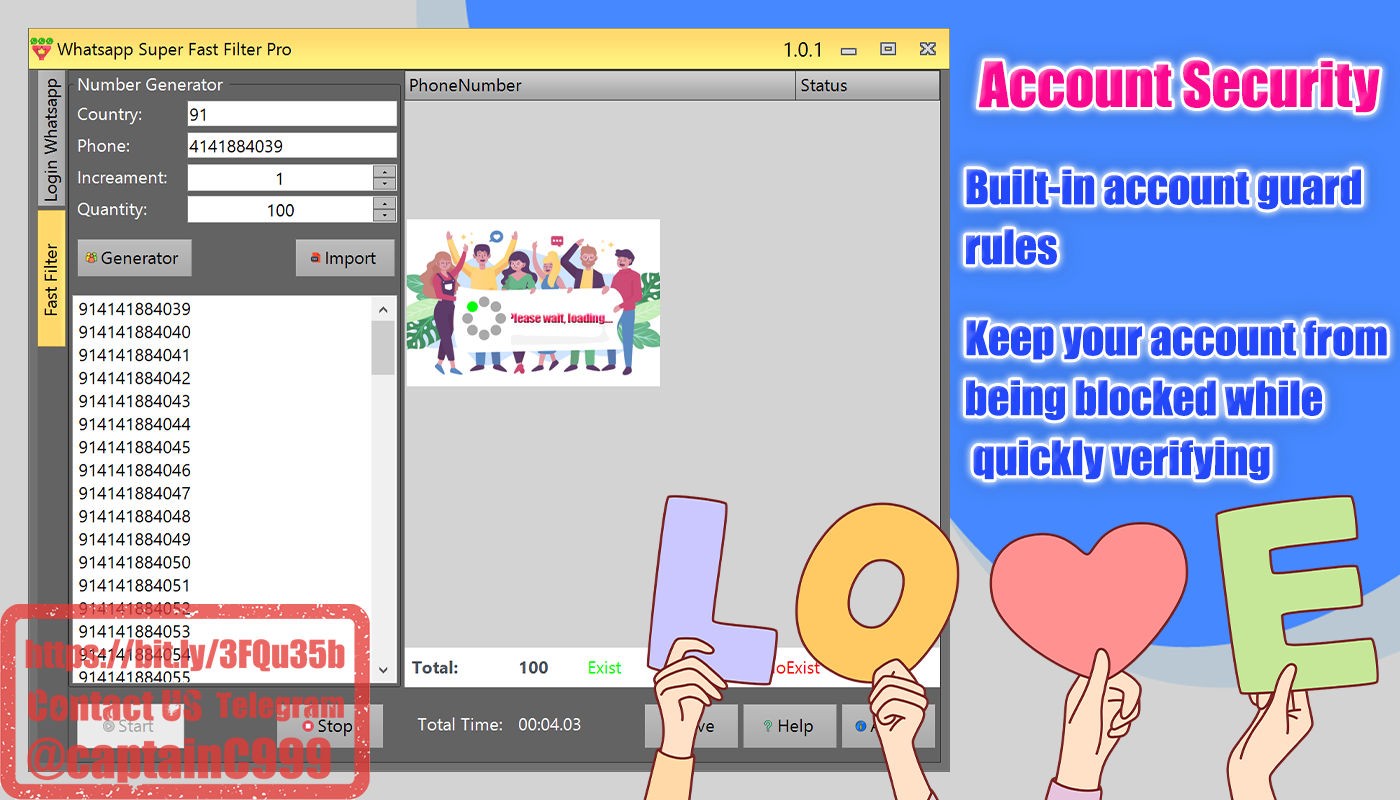
Task: Select number 914141884039 in list
Action: pos(134,309)
